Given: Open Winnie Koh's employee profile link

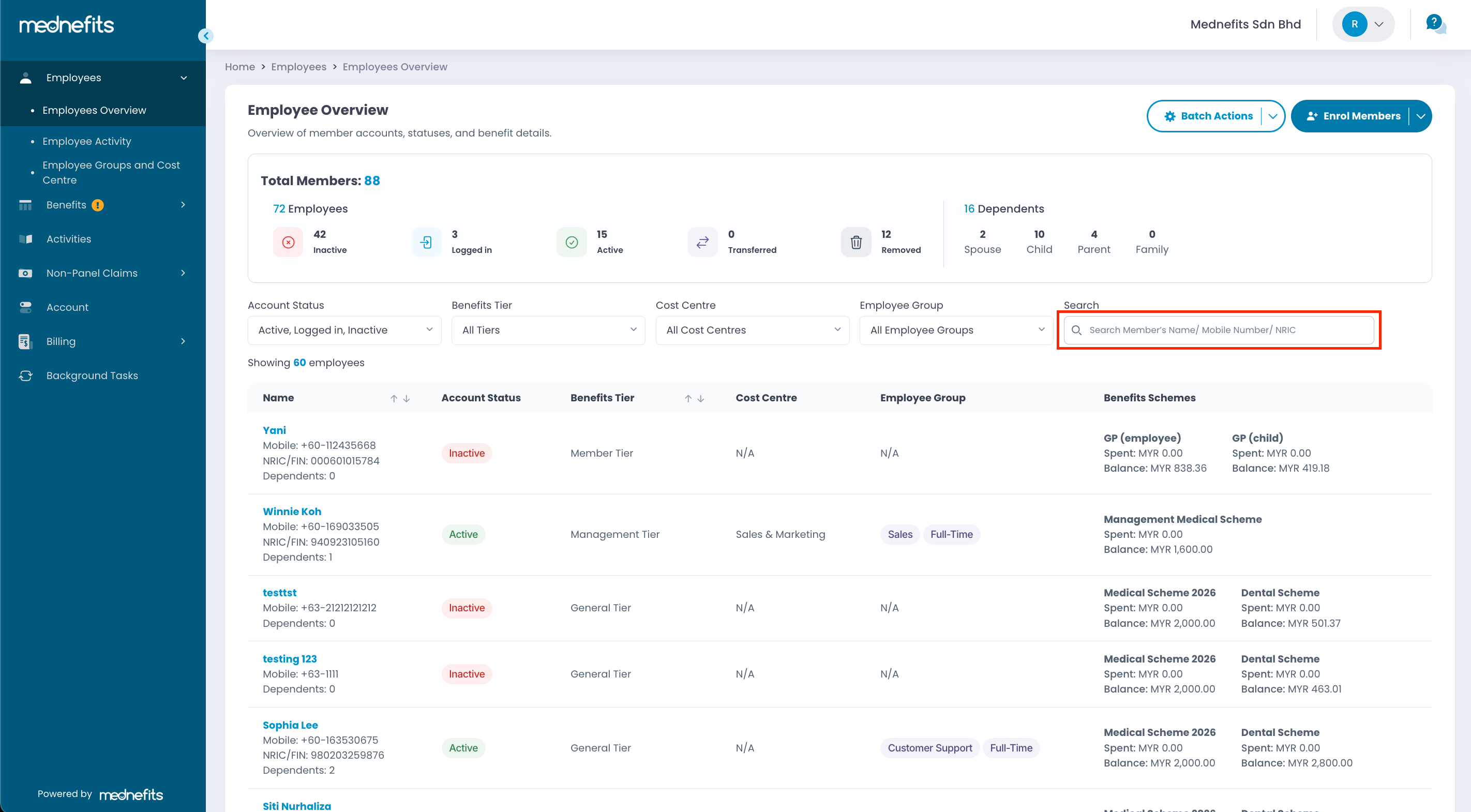Looking at the screenshot, I should point(292,512).
